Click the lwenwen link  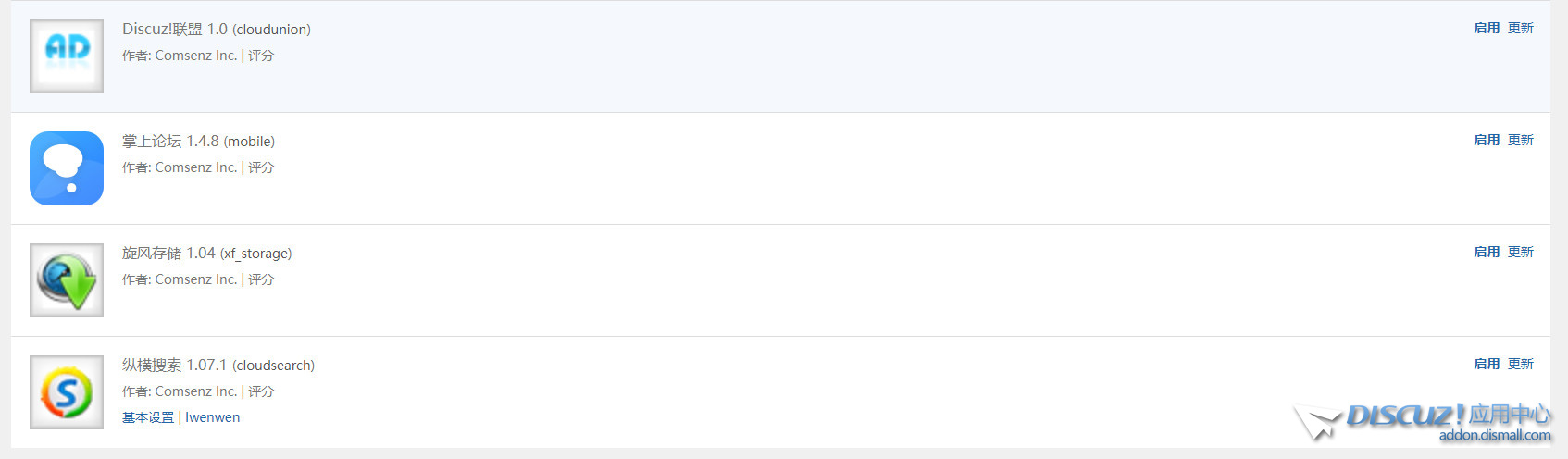(x=212, y=417)
